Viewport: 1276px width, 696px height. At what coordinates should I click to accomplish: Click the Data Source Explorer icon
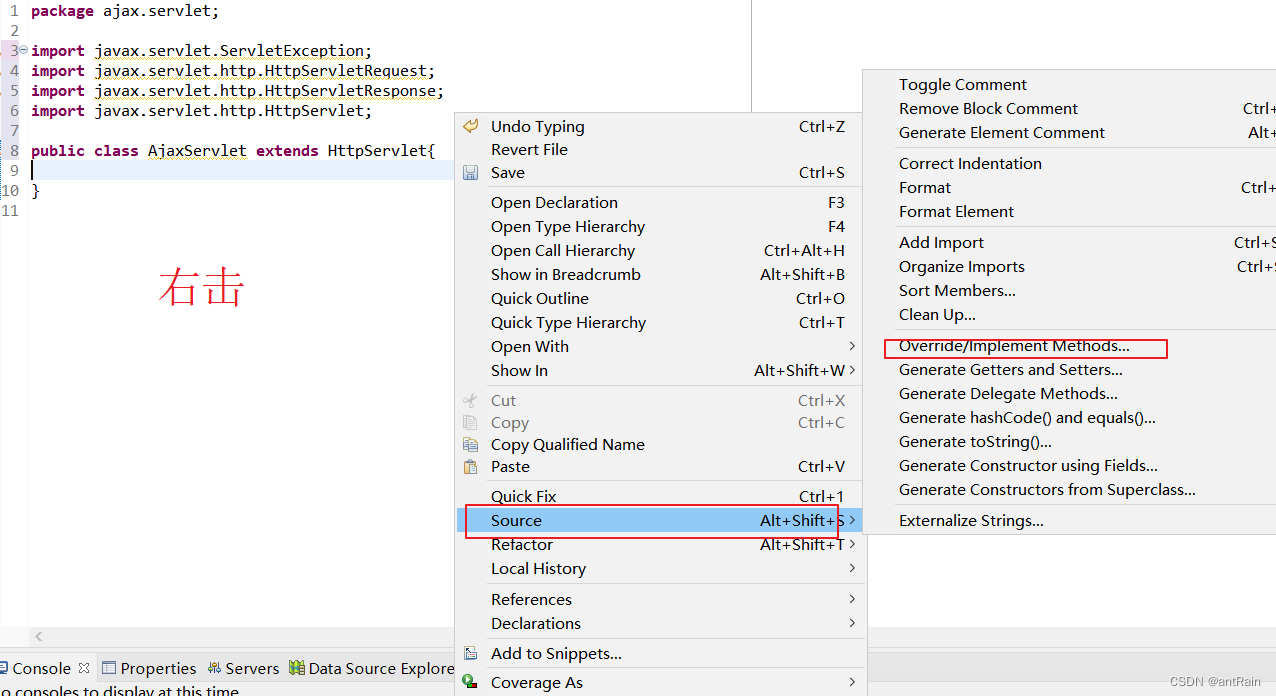[297, 668]
